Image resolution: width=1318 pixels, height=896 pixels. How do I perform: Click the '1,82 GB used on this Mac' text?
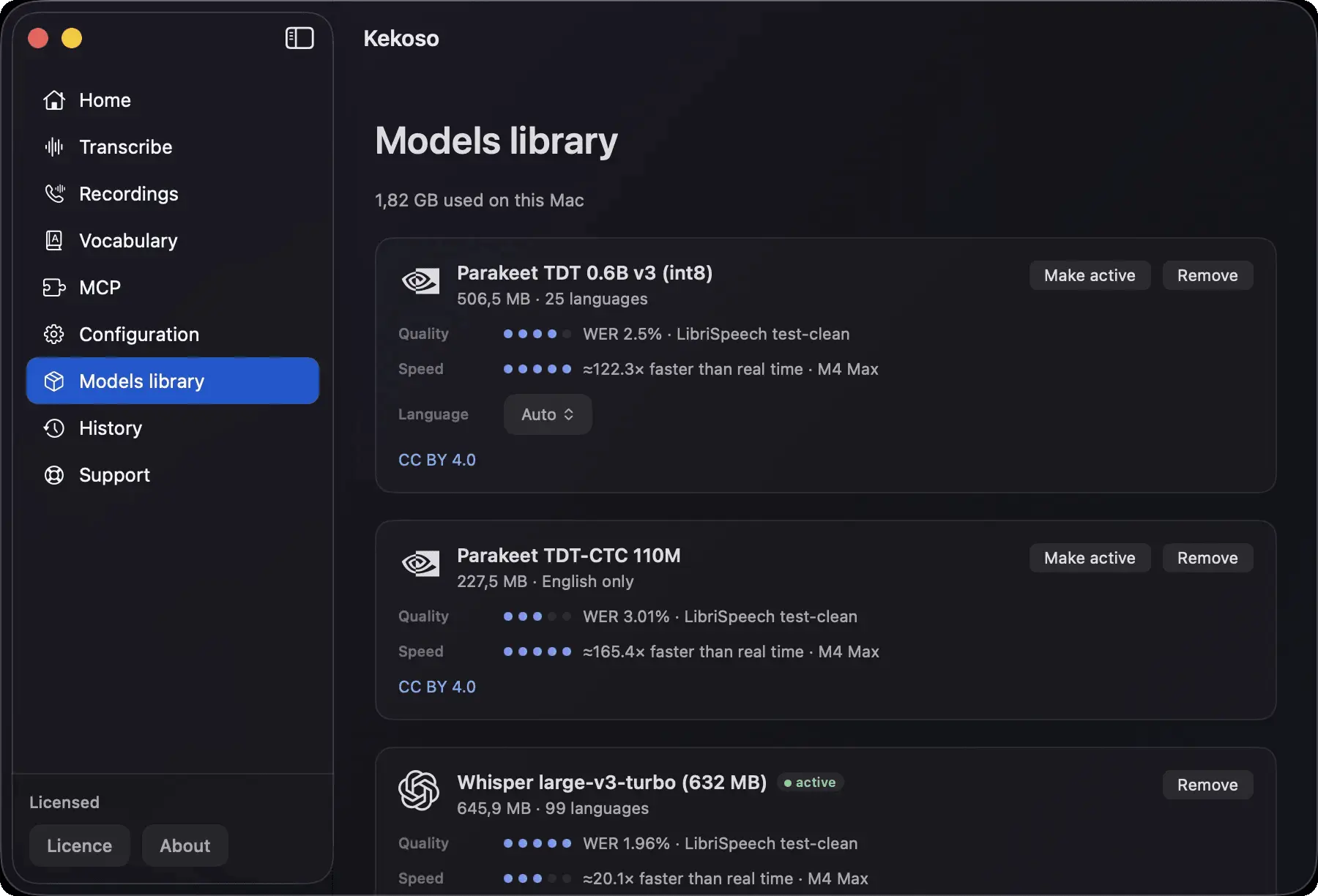pos(480,200)
